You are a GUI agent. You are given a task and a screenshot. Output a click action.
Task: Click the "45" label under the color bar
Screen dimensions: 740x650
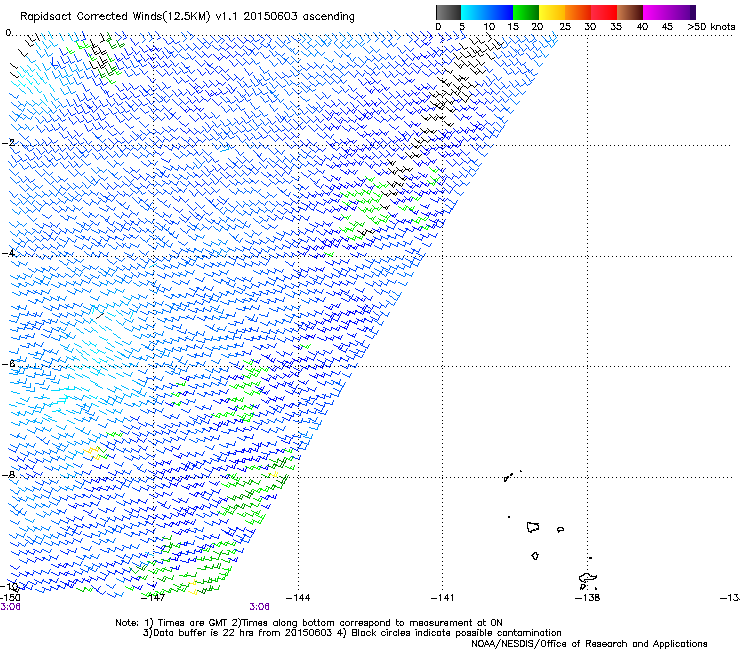click(x=667, y=27)
